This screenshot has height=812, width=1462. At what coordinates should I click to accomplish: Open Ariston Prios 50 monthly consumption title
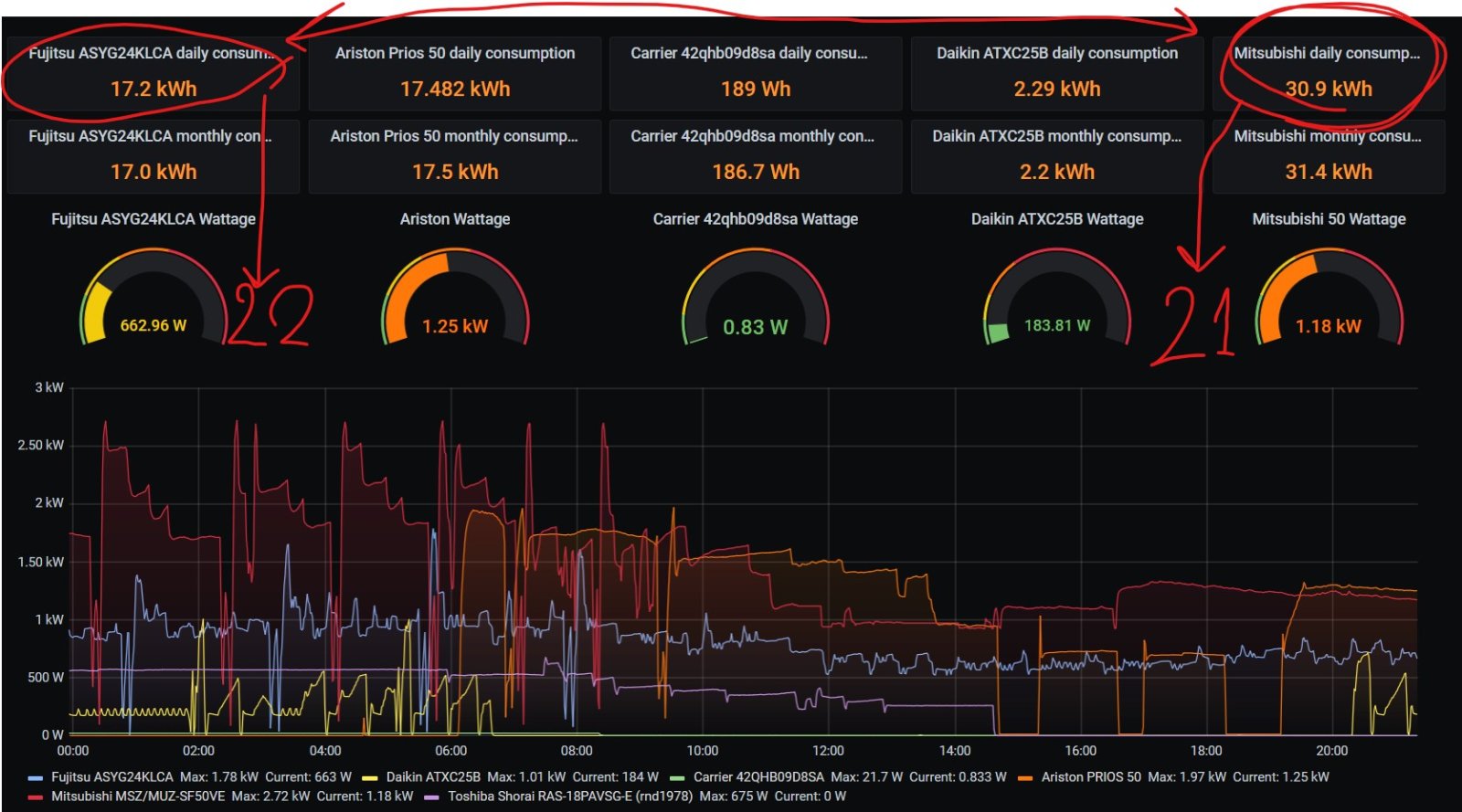(x=454, y=136)
